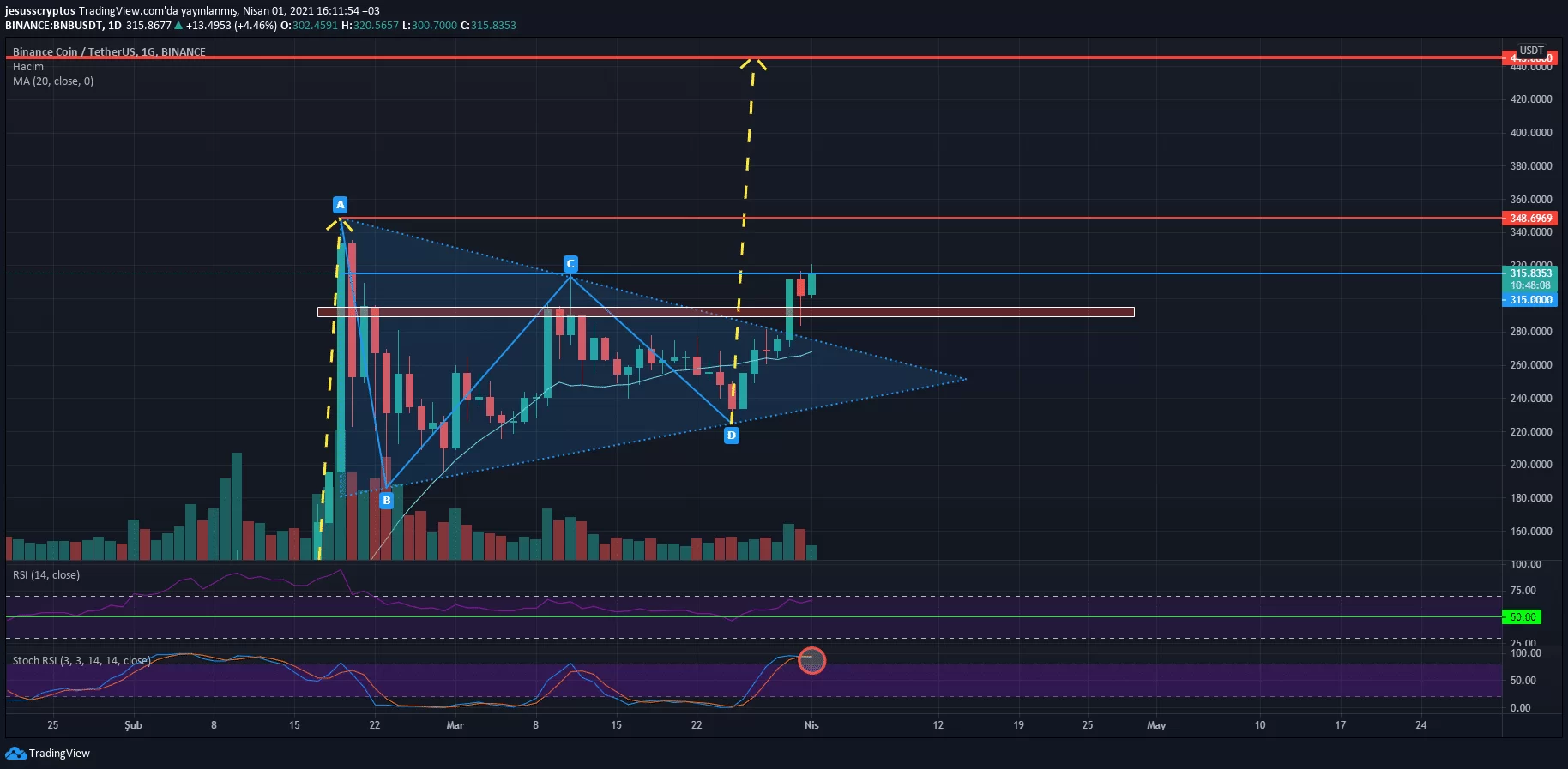Click the red circle on Stoch RSI
1568x769 pixels.
tap(811, 660)
